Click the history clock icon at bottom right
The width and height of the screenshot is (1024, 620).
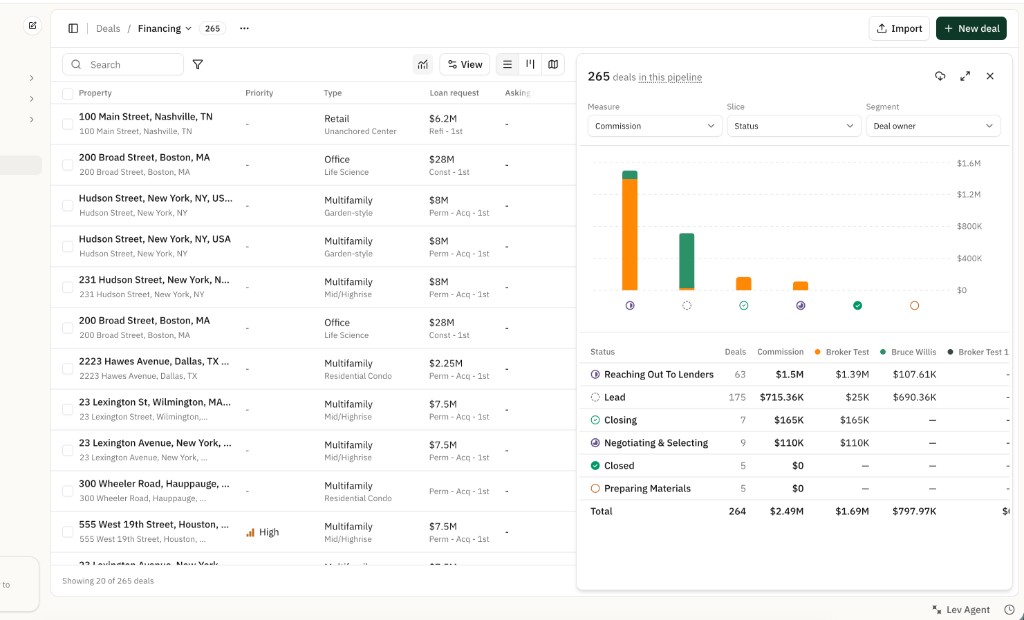[x=1009, y=610]
